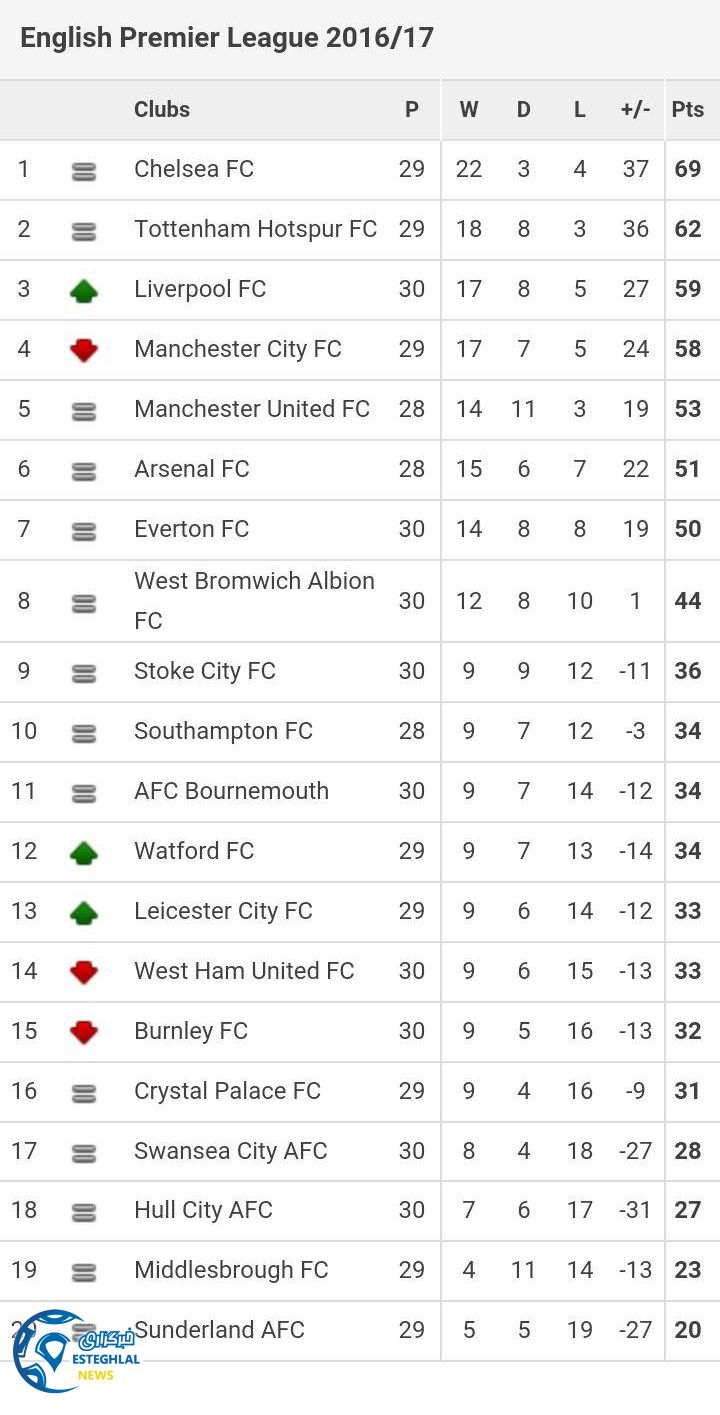
Task: Click Liverpool FC green up arrow icon
Action: [x=84, y=291]
